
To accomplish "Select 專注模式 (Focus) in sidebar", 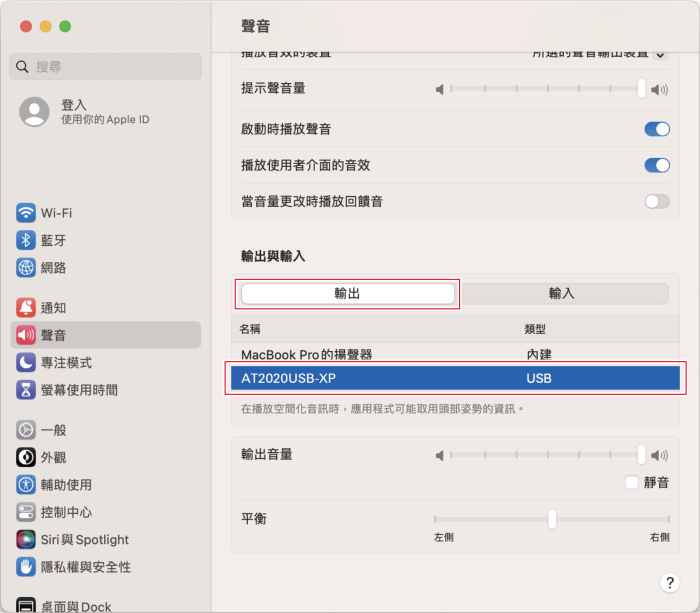I will (x=65, y=362).
